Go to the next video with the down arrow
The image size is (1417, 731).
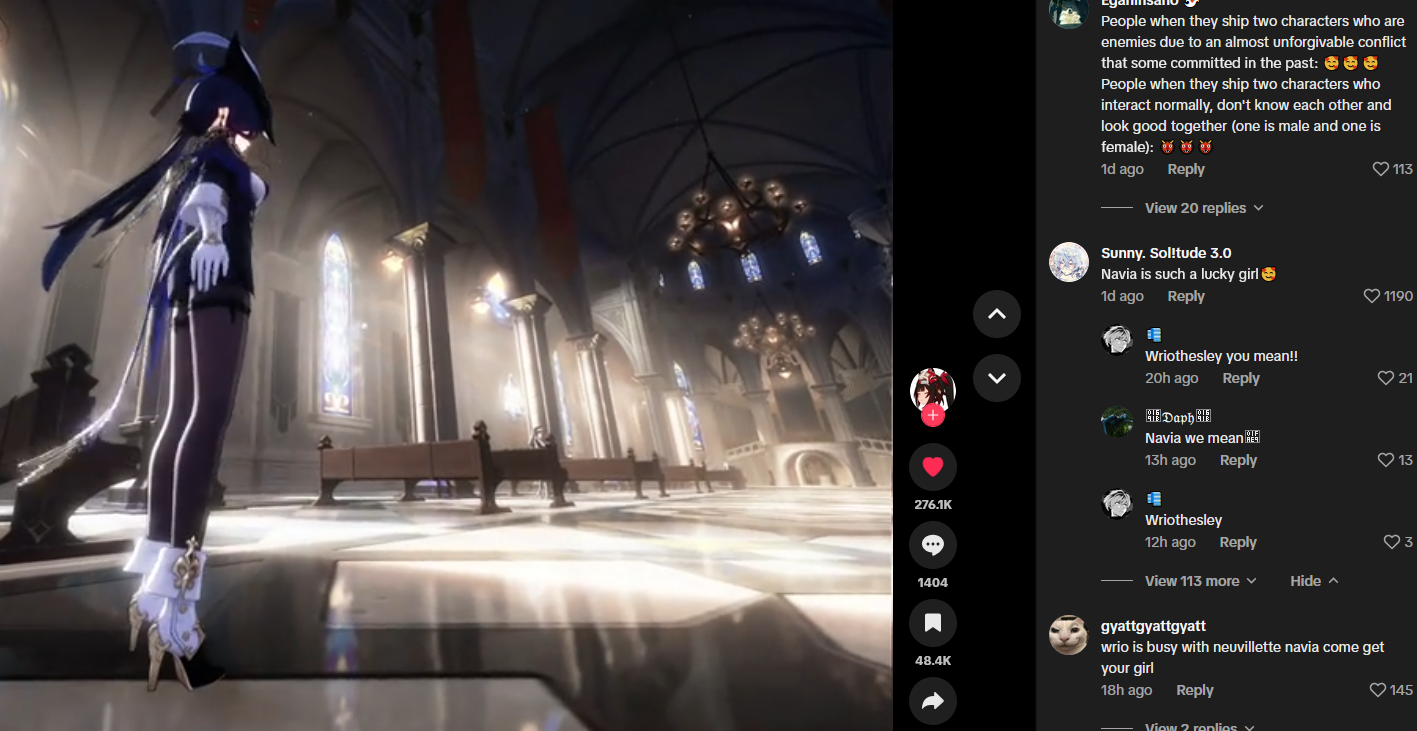[x=997, y=378]
